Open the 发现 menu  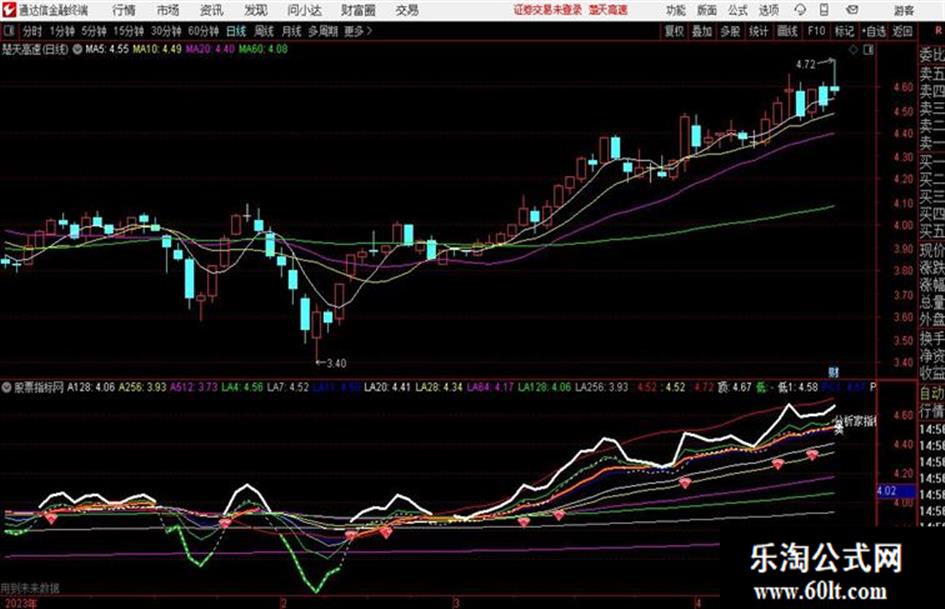point(256,10)
